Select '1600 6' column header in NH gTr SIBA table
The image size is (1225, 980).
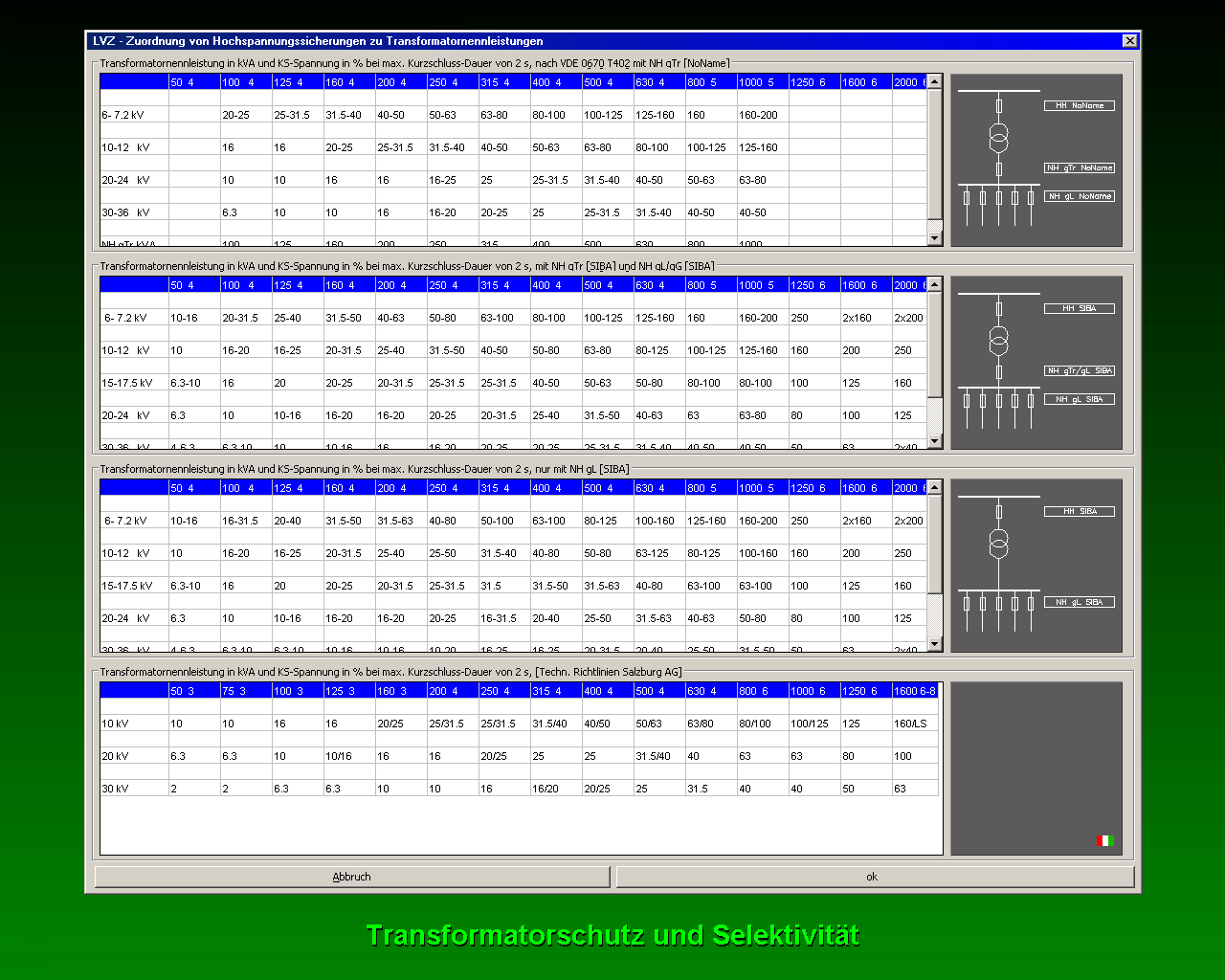[x=866, y=285]
